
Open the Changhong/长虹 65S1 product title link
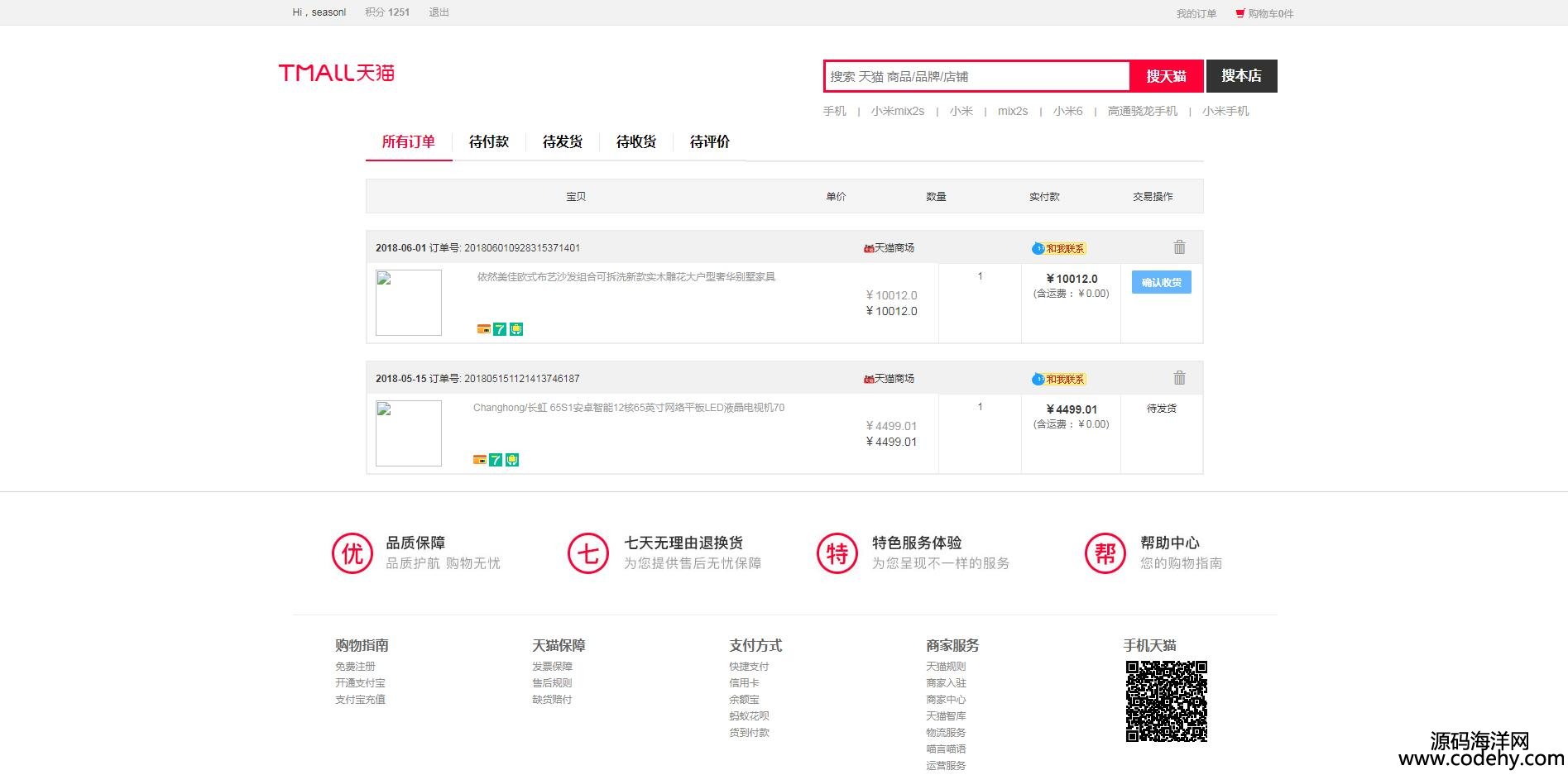coord(629,408)
